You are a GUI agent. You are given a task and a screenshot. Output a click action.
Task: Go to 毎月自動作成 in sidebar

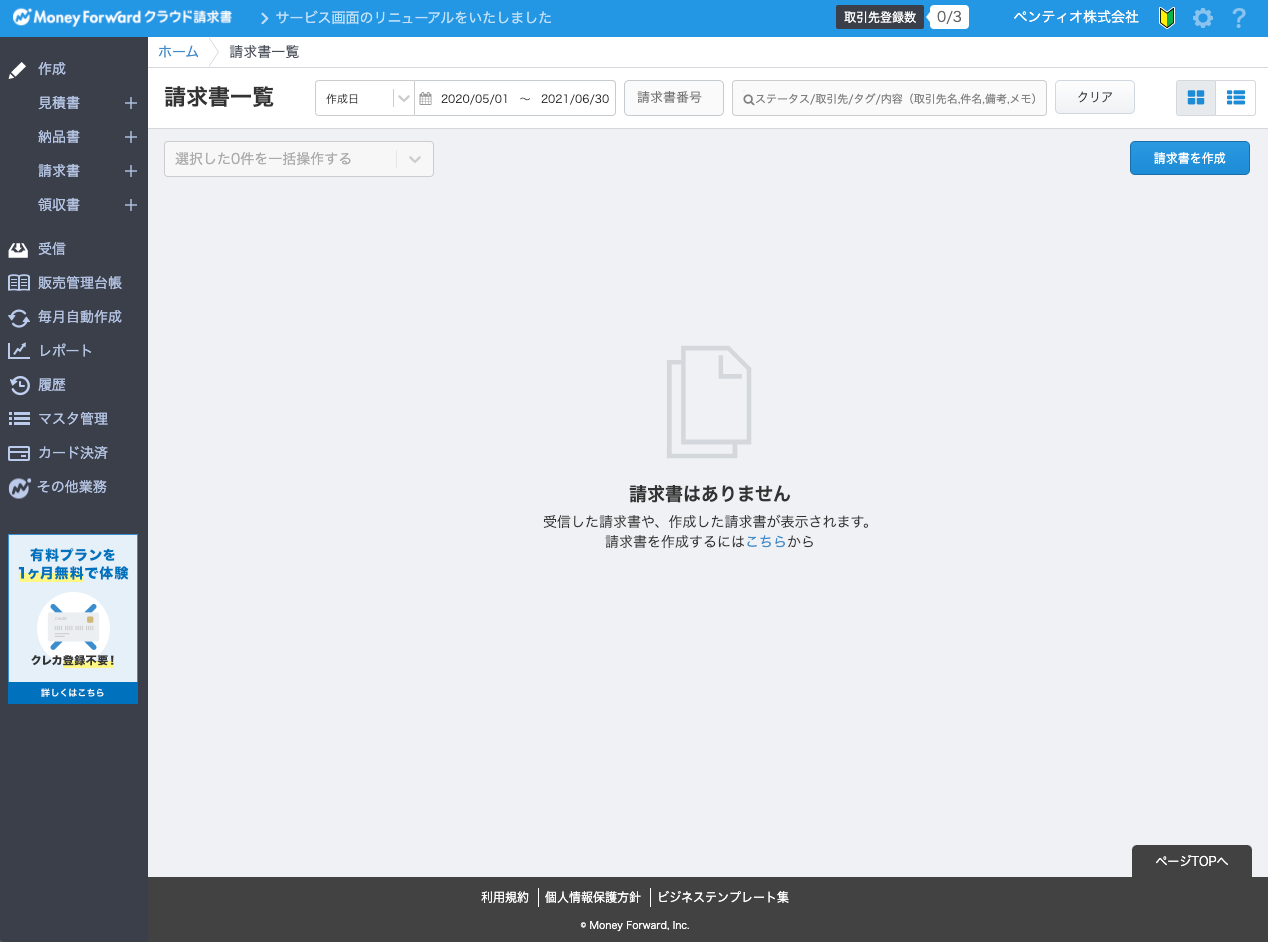point(80,317)
